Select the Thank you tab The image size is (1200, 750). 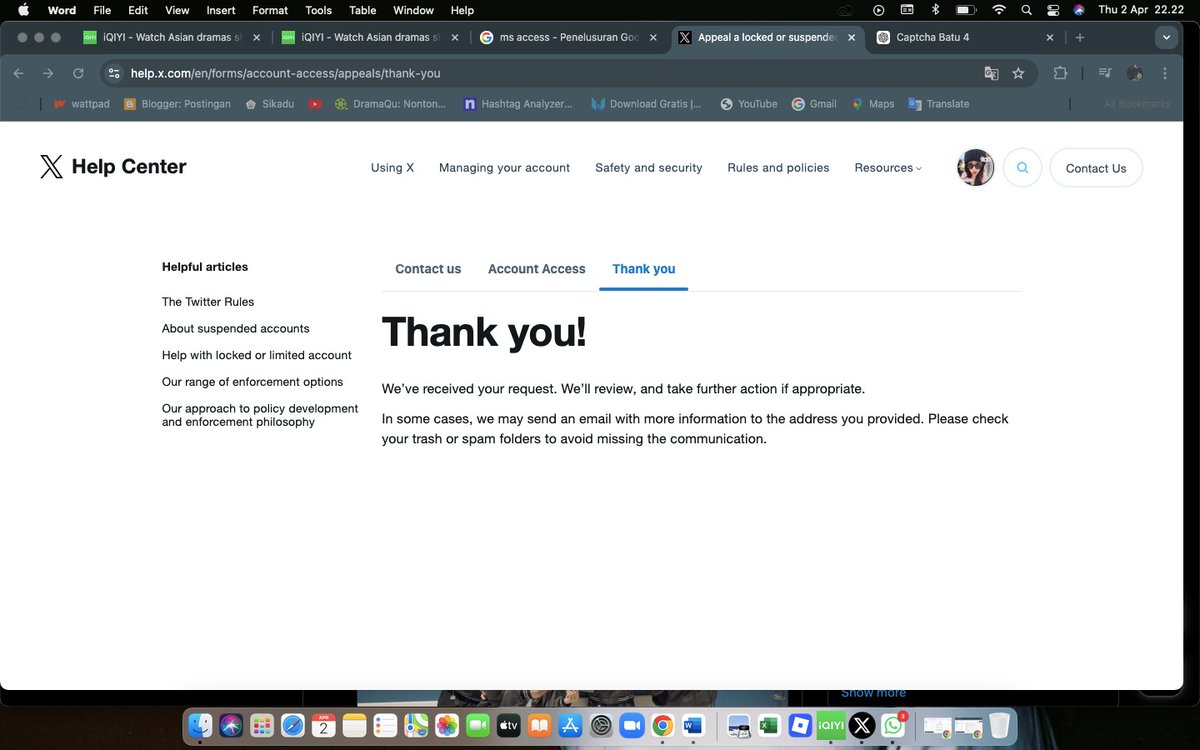click(644, 269)
